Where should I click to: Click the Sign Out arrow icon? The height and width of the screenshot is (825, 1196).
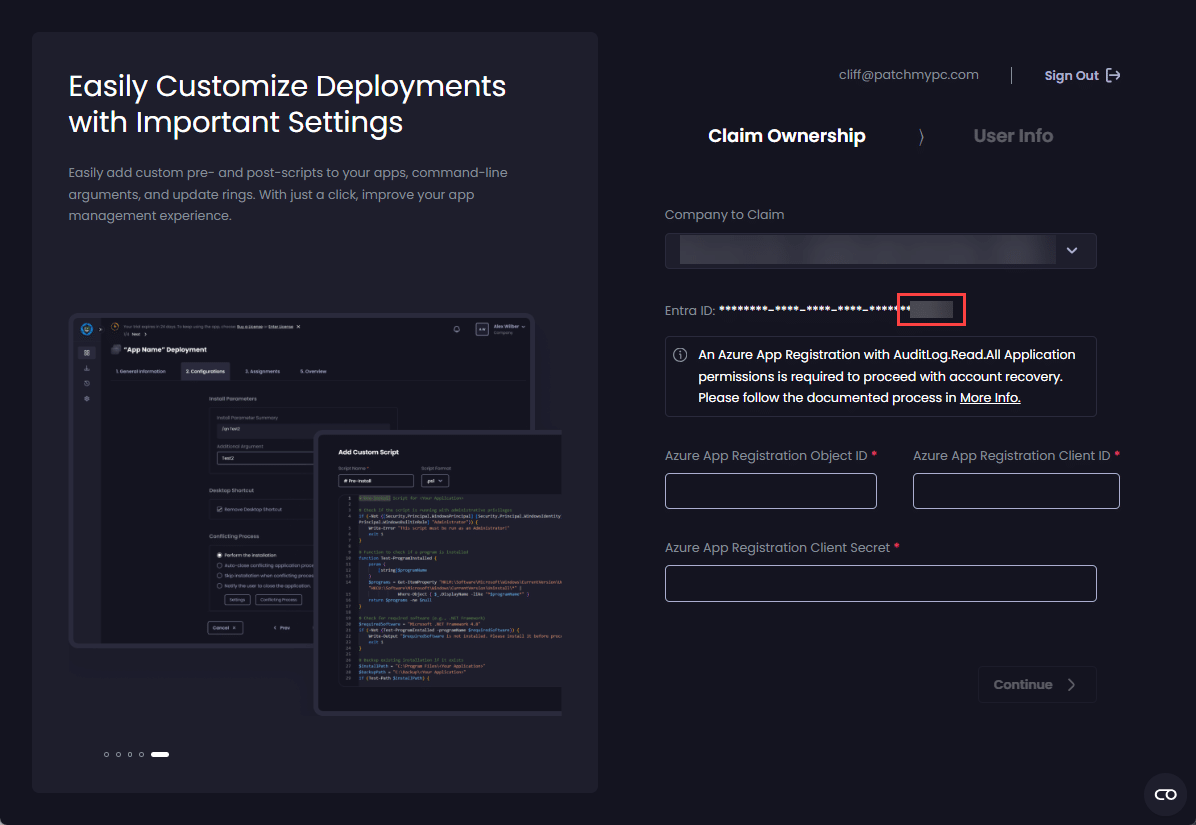tap(1113, 76)
